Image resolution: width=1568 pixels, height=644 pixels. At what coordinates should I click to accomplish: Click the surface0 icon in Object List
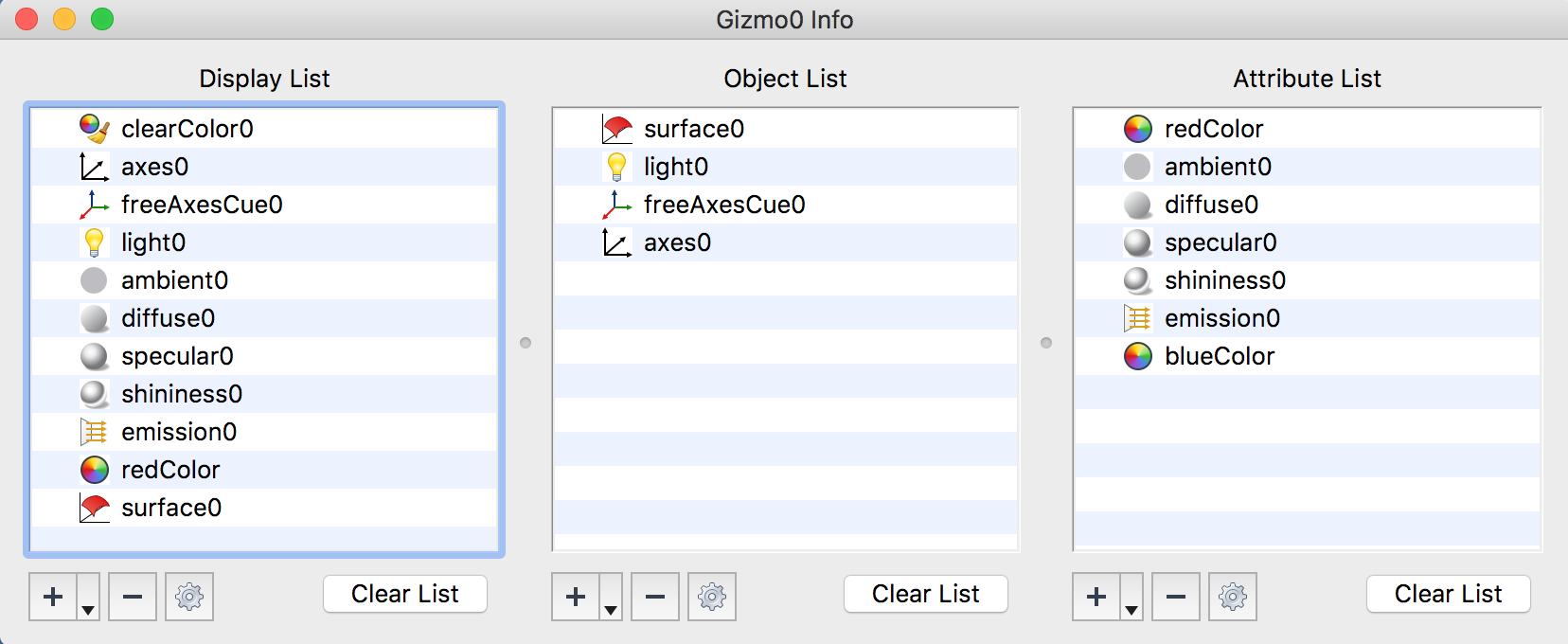616,129
